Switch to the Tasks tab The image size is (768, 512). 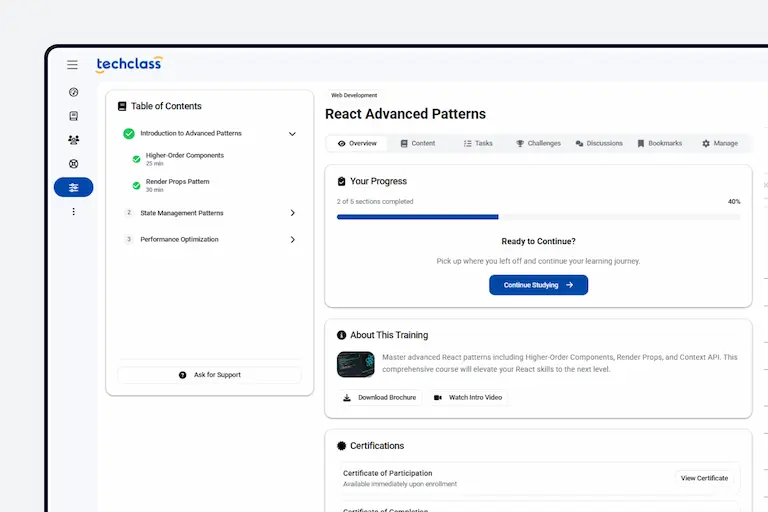pyautogui.click(x=478, y=144)
